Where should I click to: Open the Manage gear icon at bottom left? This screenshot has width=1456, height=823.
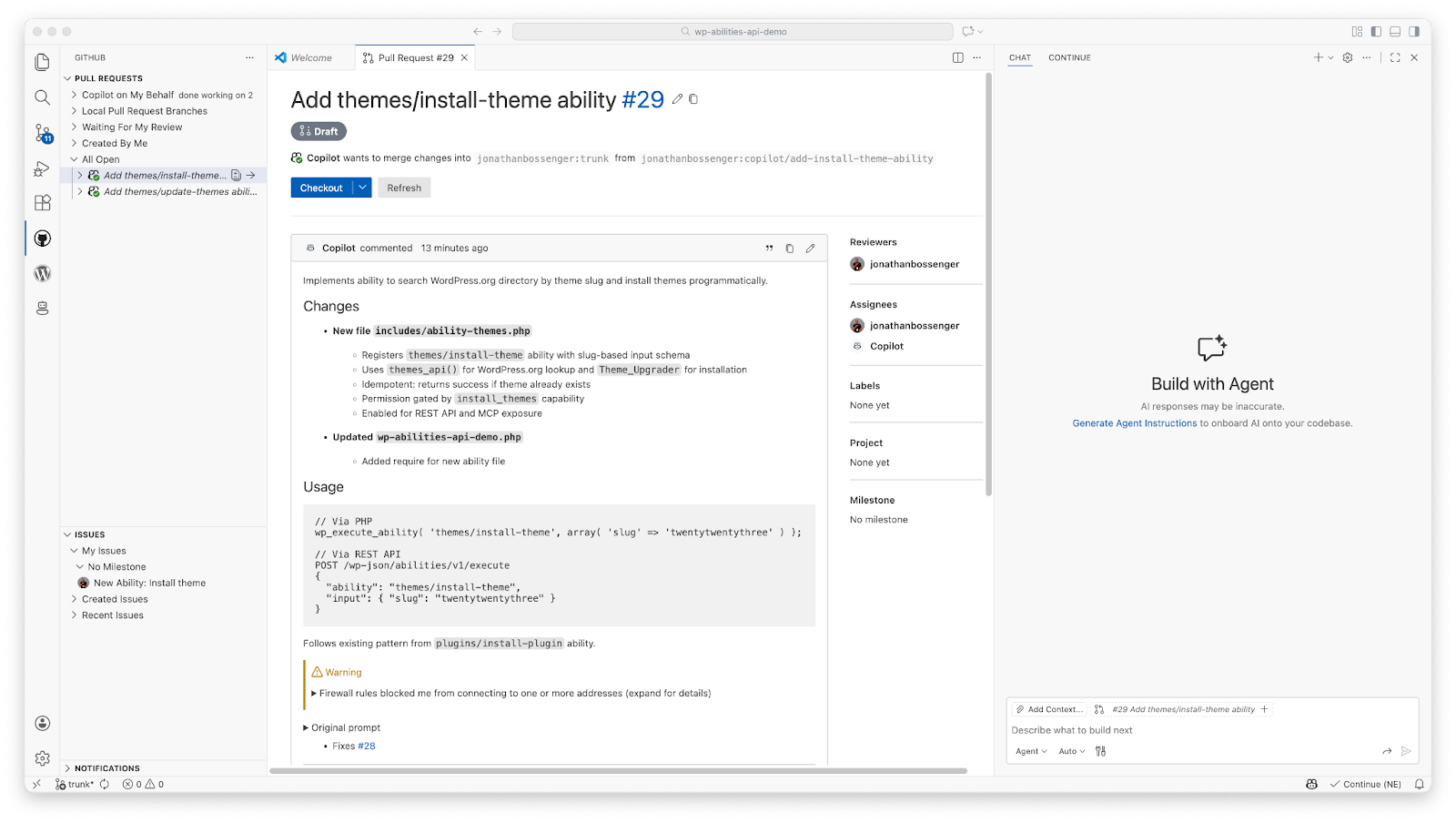coord(42,758)
